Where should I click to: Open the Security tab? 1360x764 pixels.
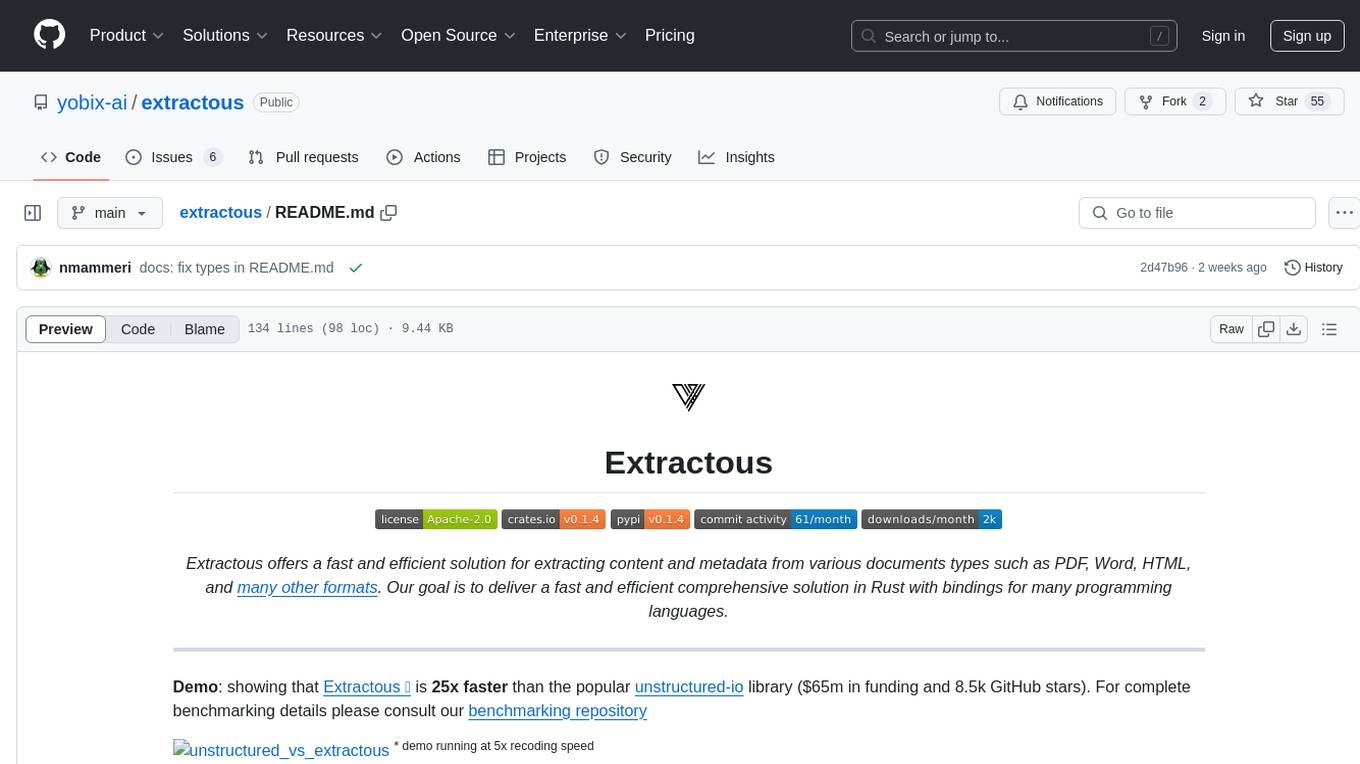point(632,157)
